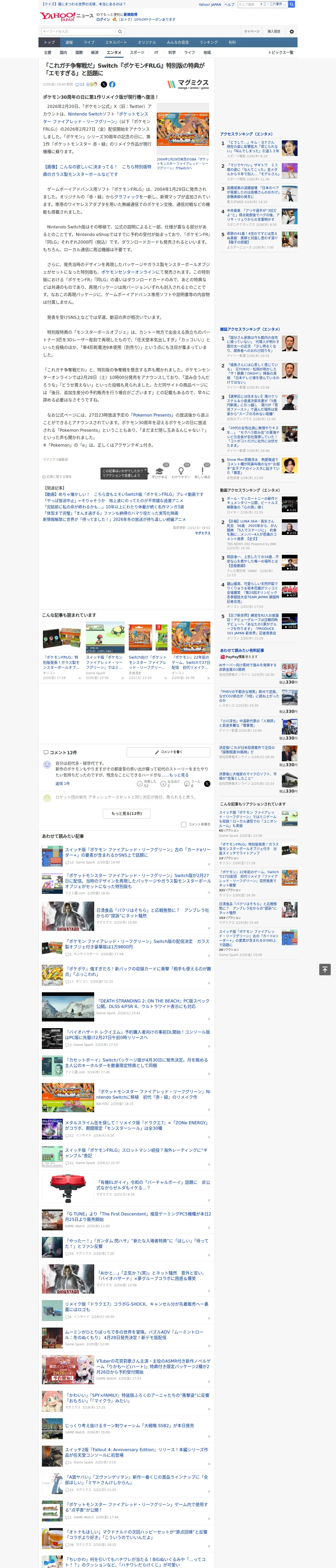Image resolution: width=336 pixels, height=1568 pixels.
Task: Close the reaction tooltip popup
Action: click(x=145, y=470)
